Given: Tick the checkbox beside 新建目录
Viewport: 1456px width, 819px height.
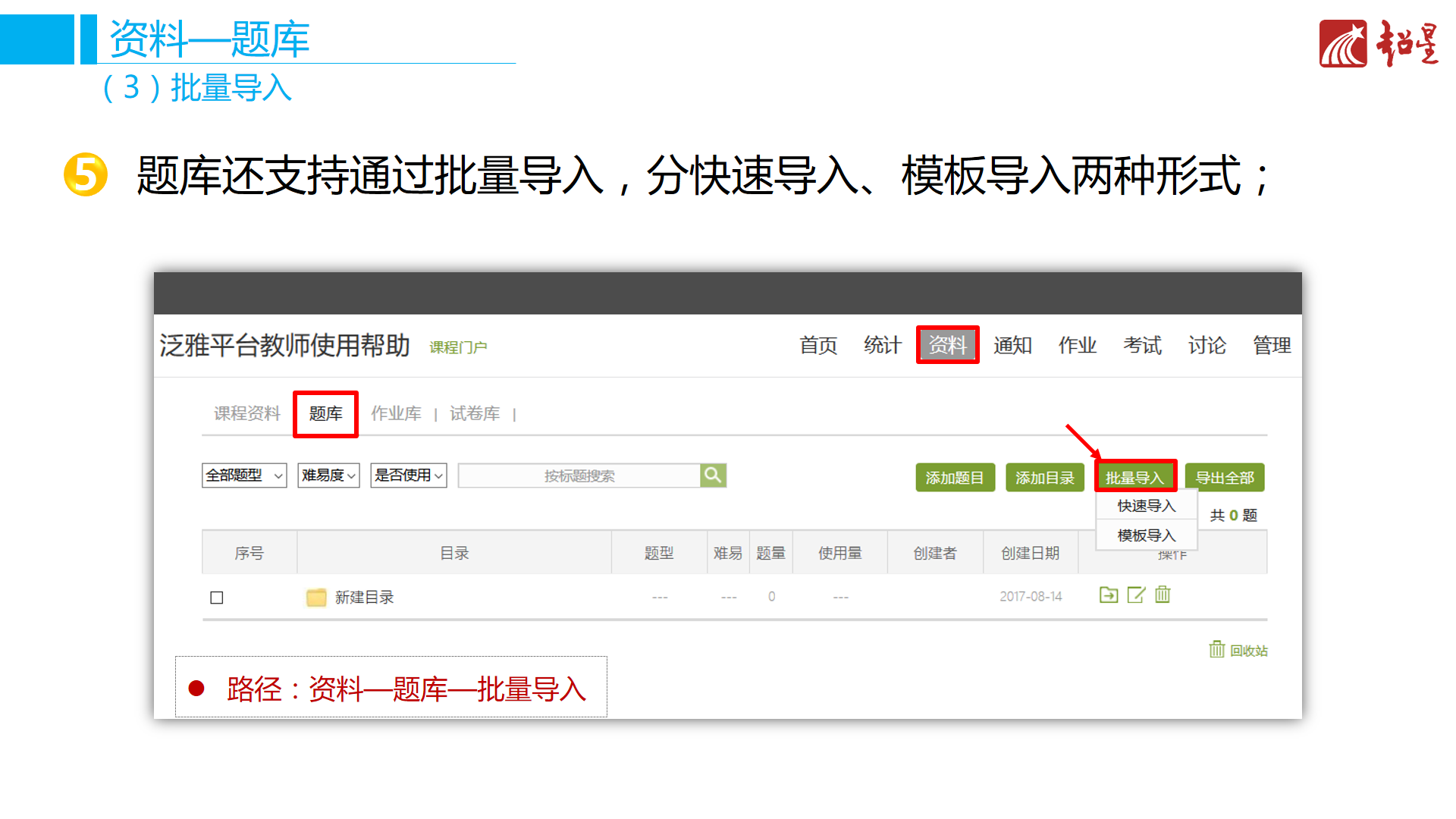Looking at the screenshot, I should pos(217,598).
